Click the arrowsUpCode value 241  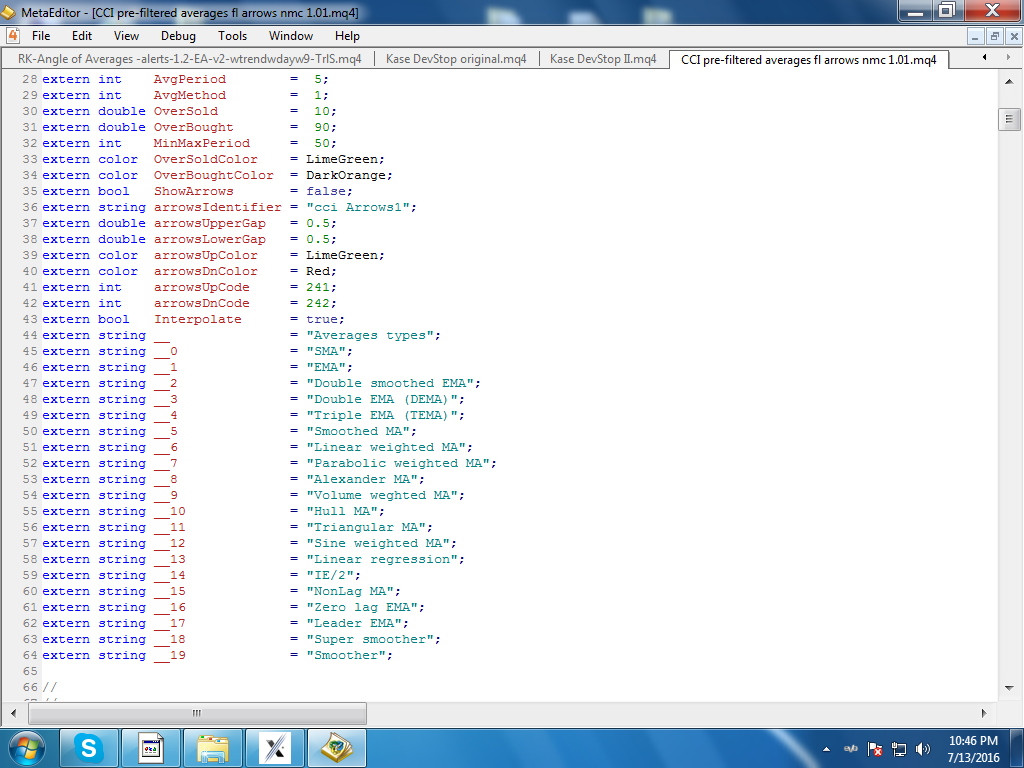[x=318, y=287]
